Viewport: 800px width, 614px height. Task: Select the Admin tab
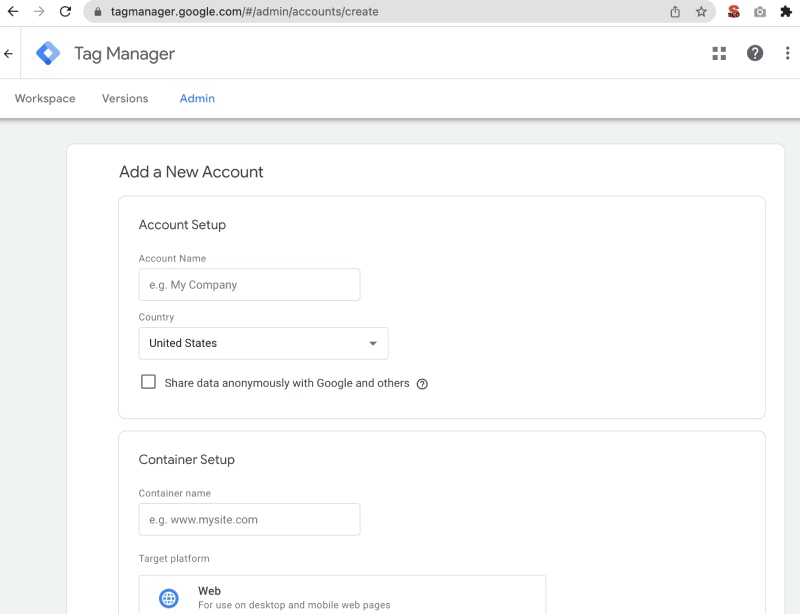[x=197, y=98]
